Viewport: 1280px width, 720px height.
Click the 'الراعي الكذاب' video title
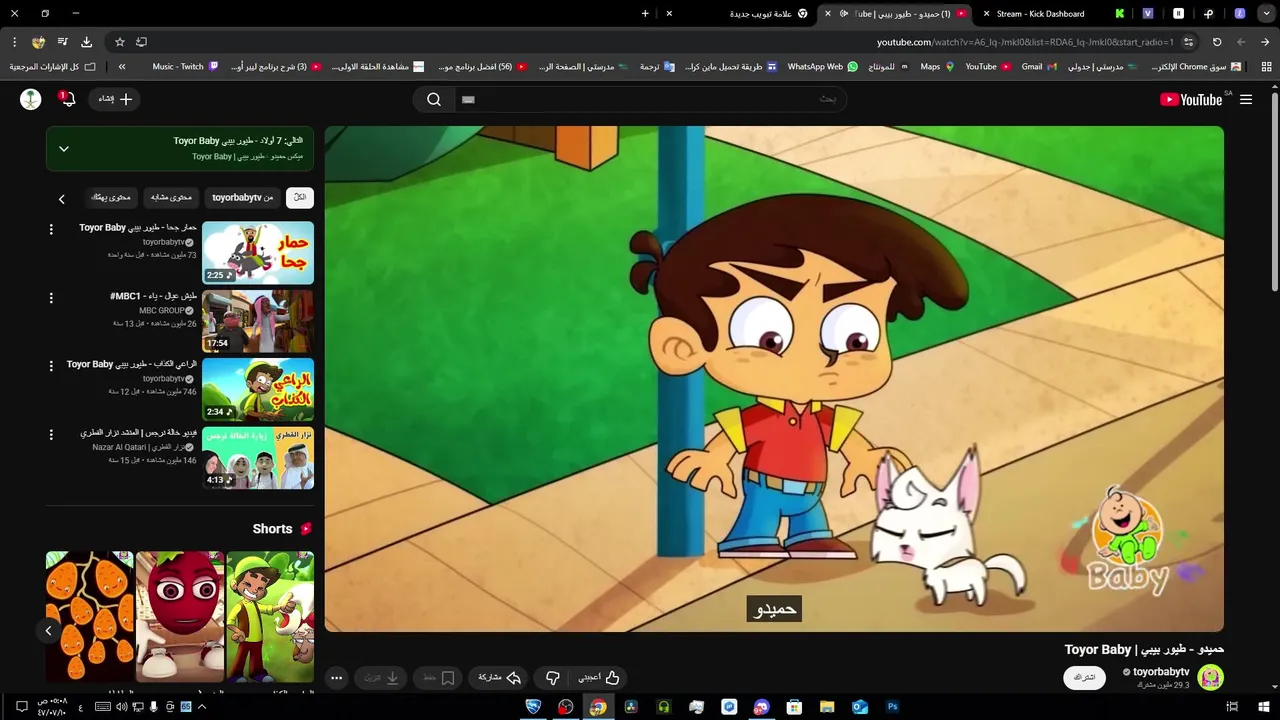132,365
